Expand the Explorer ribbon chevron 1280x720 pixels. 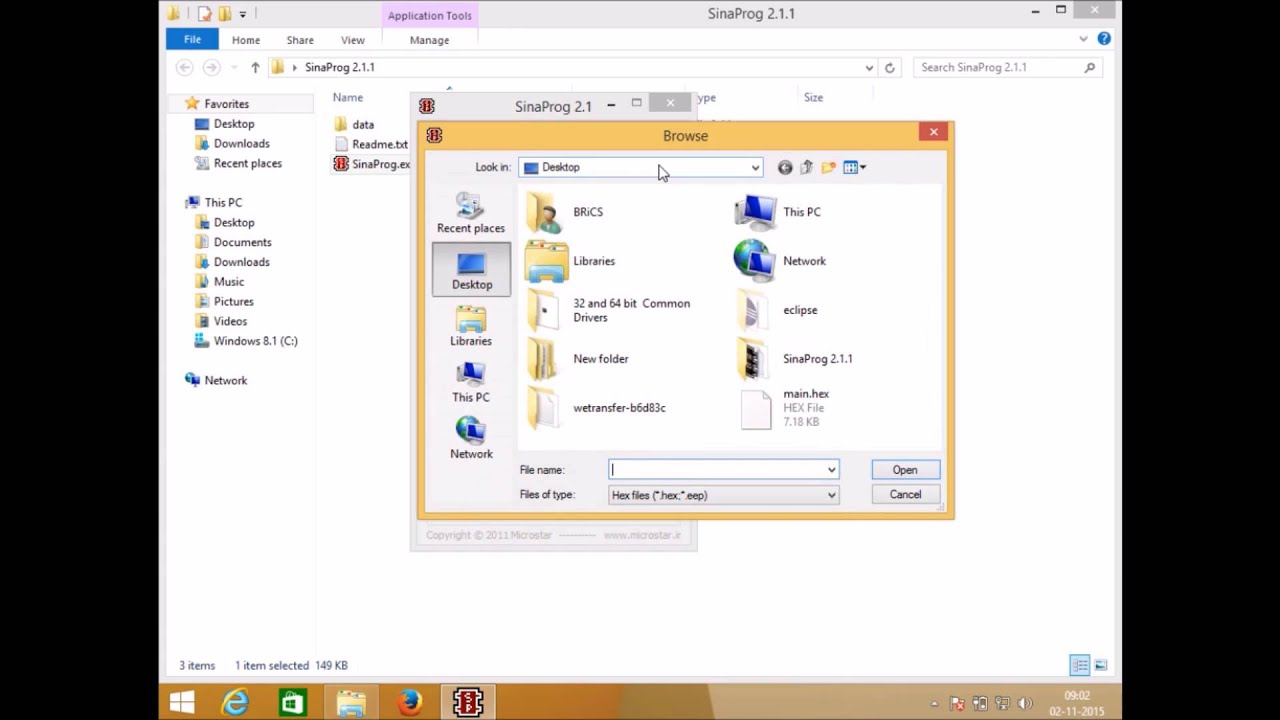[1083, 39]
